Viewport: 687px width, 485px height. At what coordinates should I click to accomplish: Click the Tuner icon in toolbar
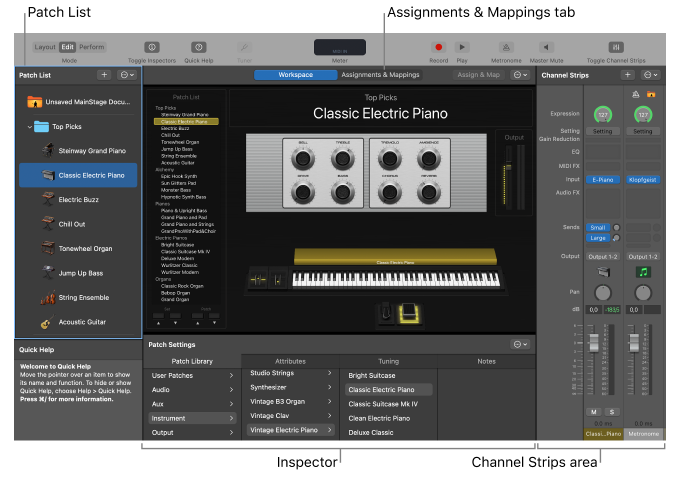(x=244, y=47)
